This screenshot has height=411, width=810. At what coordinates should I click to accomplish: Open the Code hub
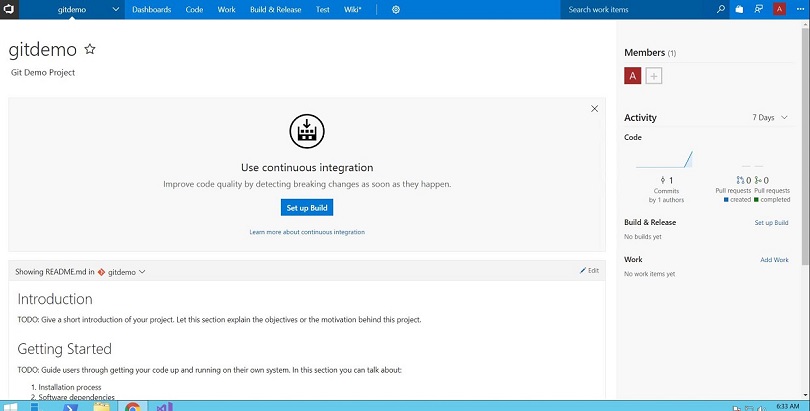click(x=194, y=9)
